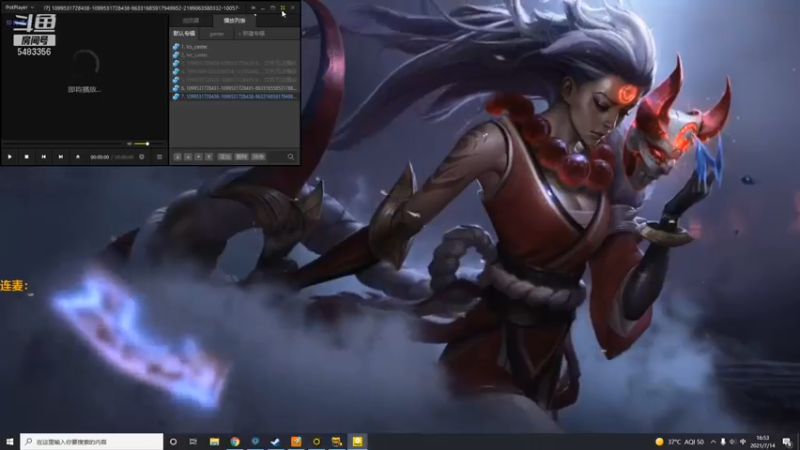Move item to top with fourth arrow button
Viewport: 800px width, 450px height.
click(x=209, y=157)
